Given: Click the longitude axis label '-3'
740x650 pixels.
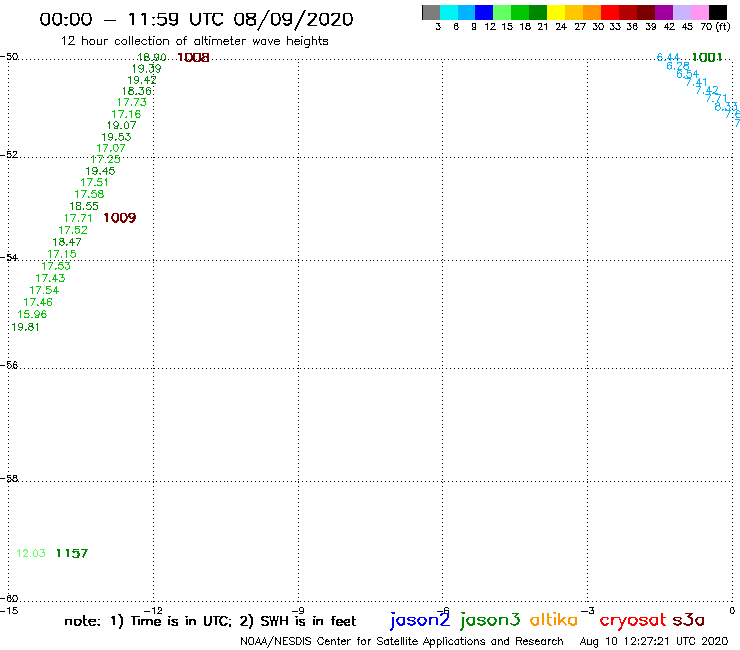Looking at the screenshot, I should pos(588,611).
